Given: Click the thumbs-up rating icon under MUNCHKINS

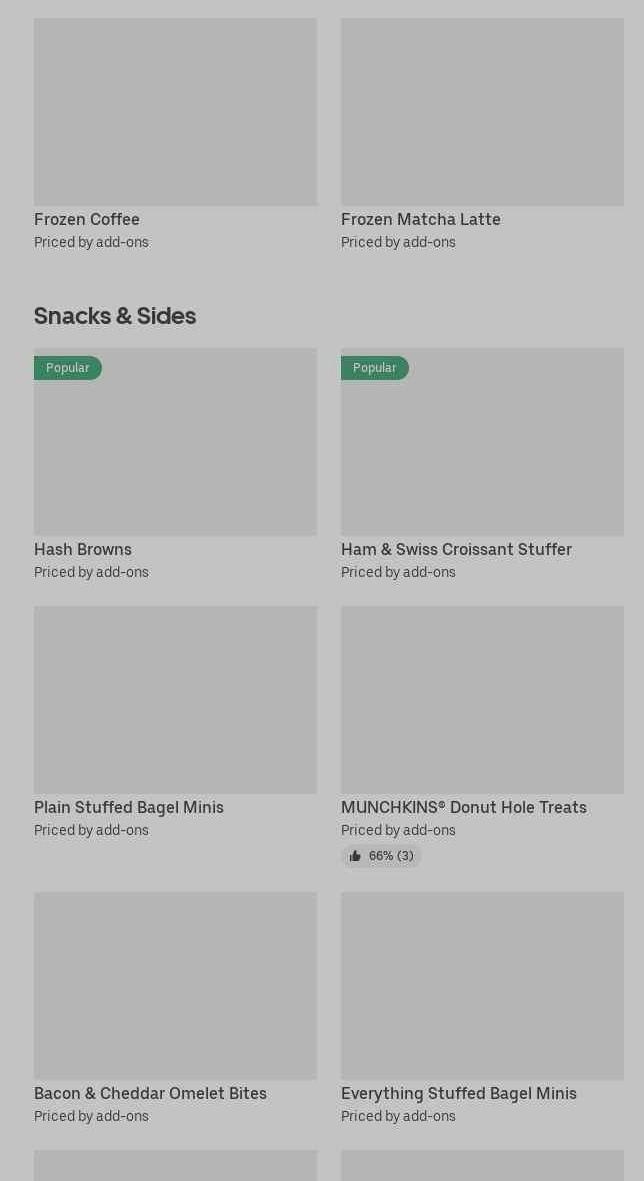Looking at the screenshot, I should click(355, 856).
